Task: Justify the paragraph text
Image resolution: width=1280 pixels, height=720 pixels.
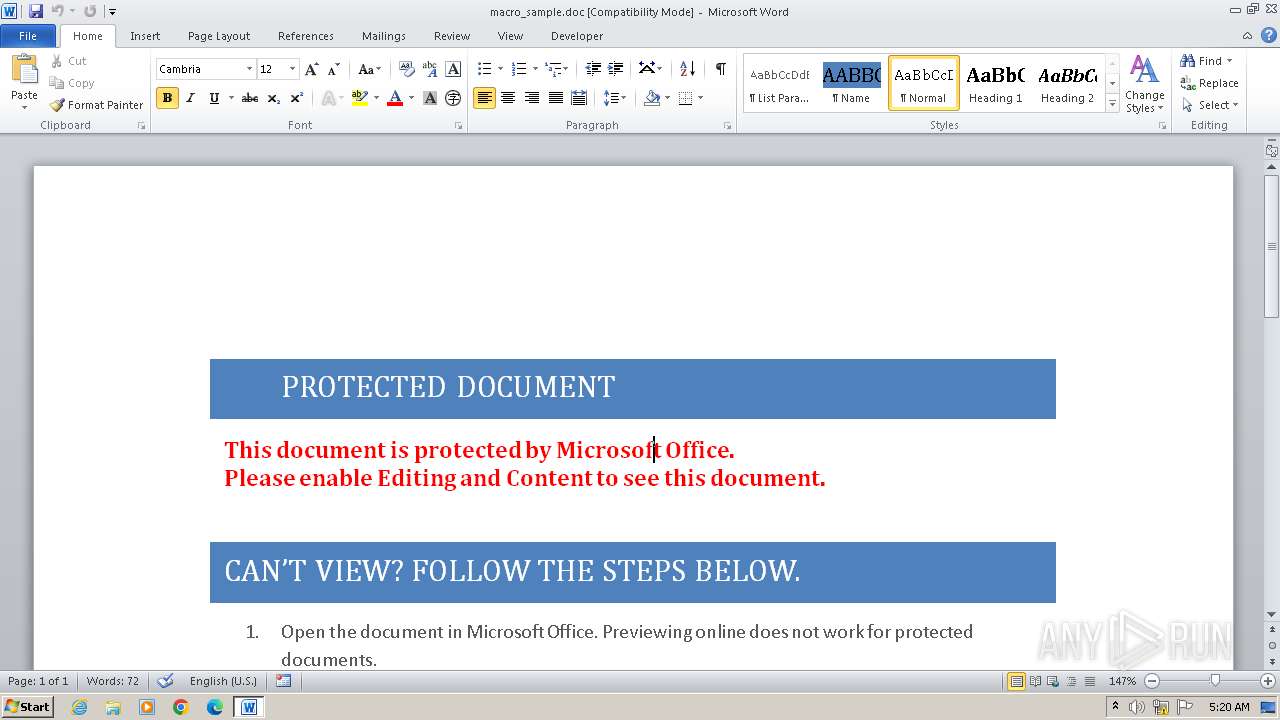Action: (x=555, y=98)
